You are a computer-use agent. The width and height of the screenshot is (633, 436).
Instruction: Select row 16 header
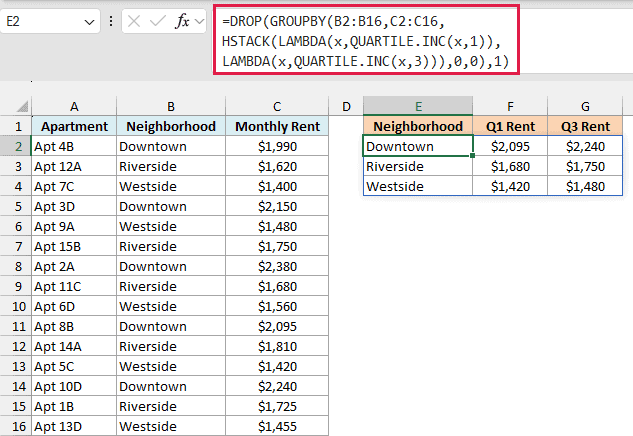coord(16,426)
